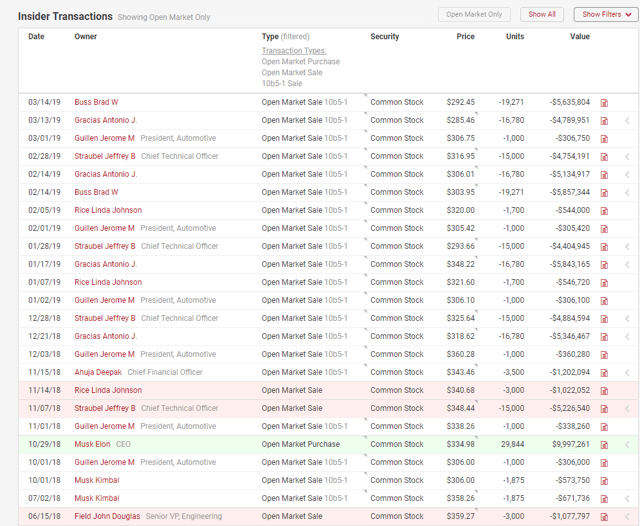Open filing document for 02/01/19 Guillen Jerome M
The height and width of the screenshot is (526, 640).
tap(604, 229)
